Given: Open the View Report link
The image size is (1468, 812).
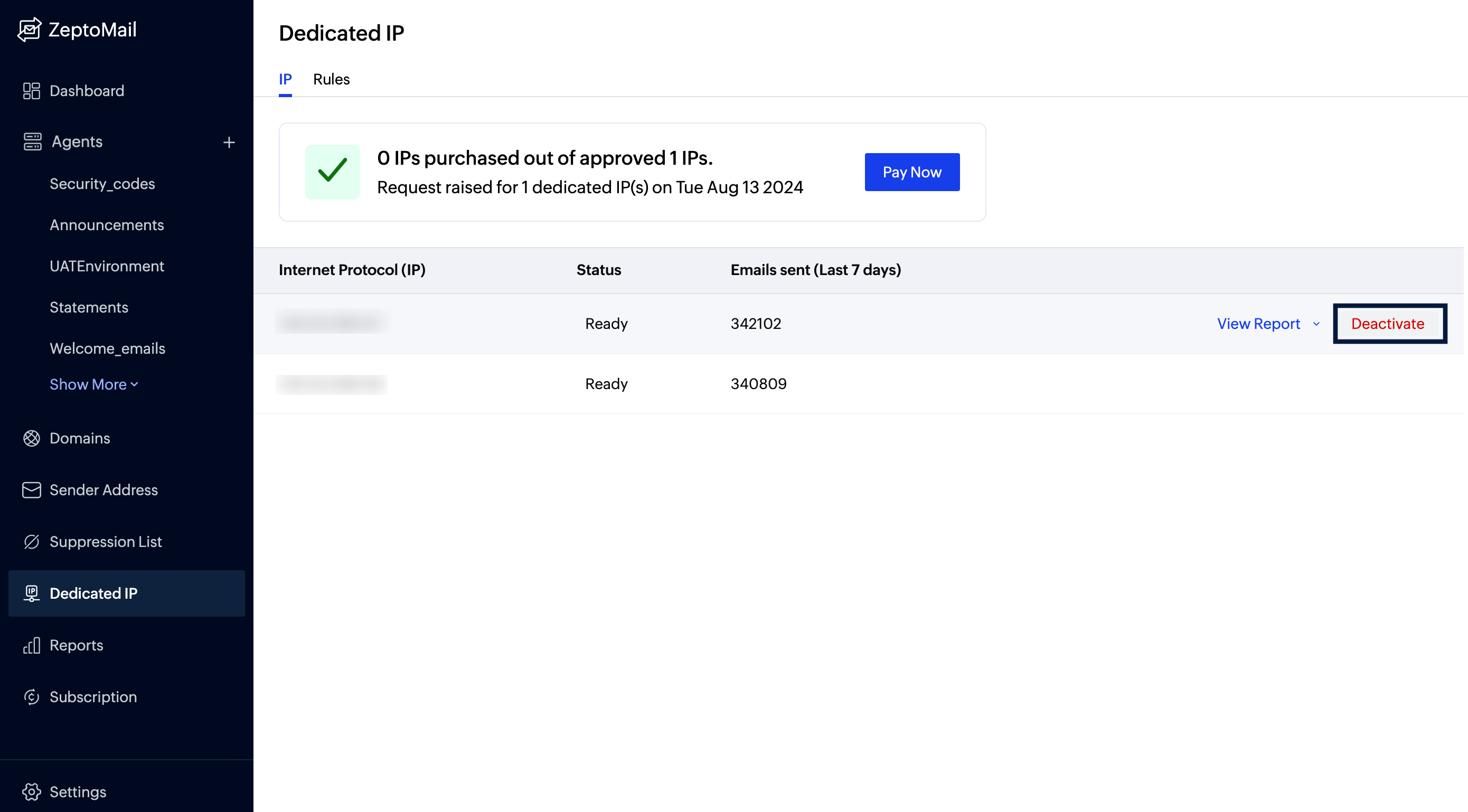Looking at the screenshot, I should pos(1258,324).
